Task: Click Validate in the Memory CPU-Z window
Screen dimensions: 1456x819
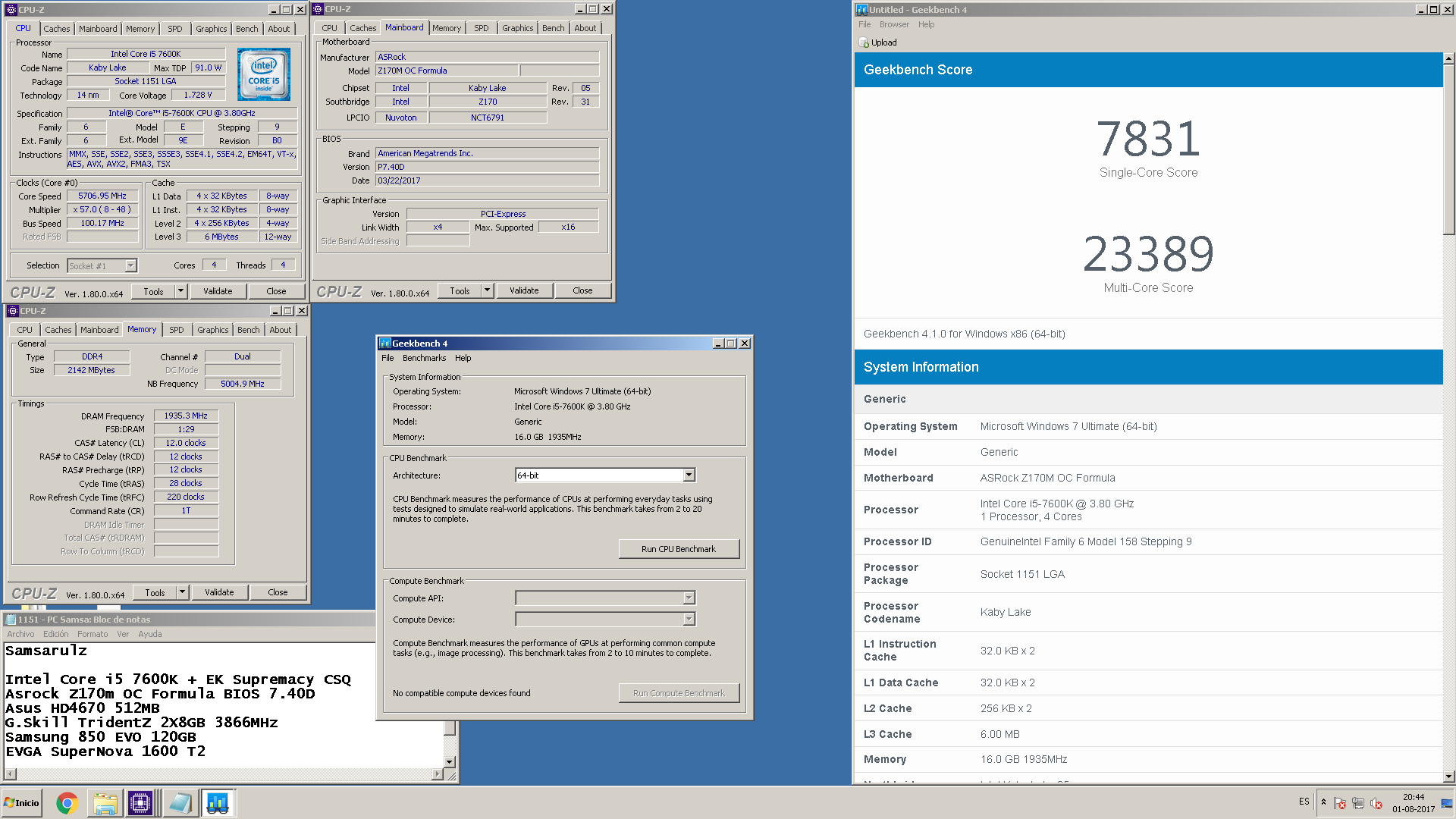Action: [x=219, y=592]
